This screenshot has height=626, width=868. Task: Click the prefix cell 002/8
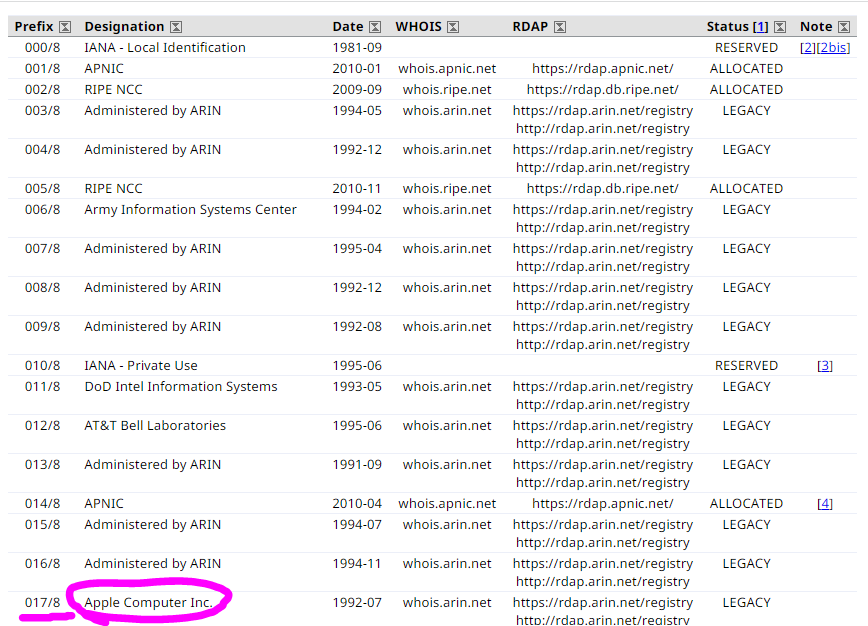tap(43, 90)
